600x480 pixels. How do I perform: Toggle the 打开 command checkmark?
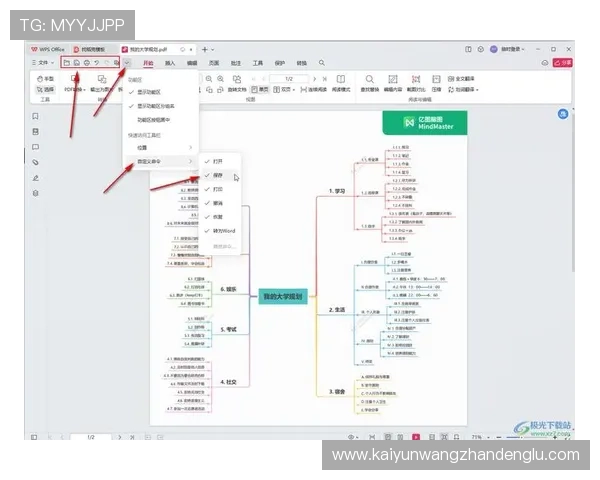(218, 160)
